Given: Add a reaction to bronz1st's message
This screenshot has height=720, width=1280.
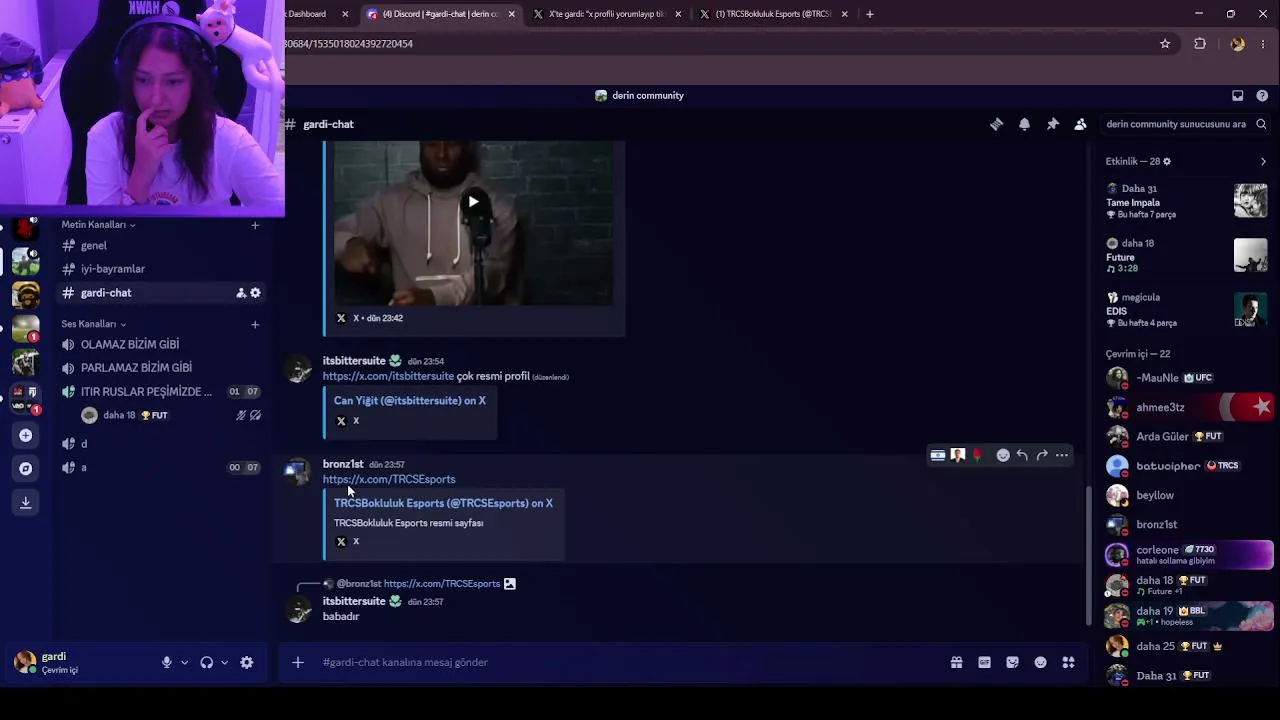Looking at the screenshot, I should (x=1003, y=455).
